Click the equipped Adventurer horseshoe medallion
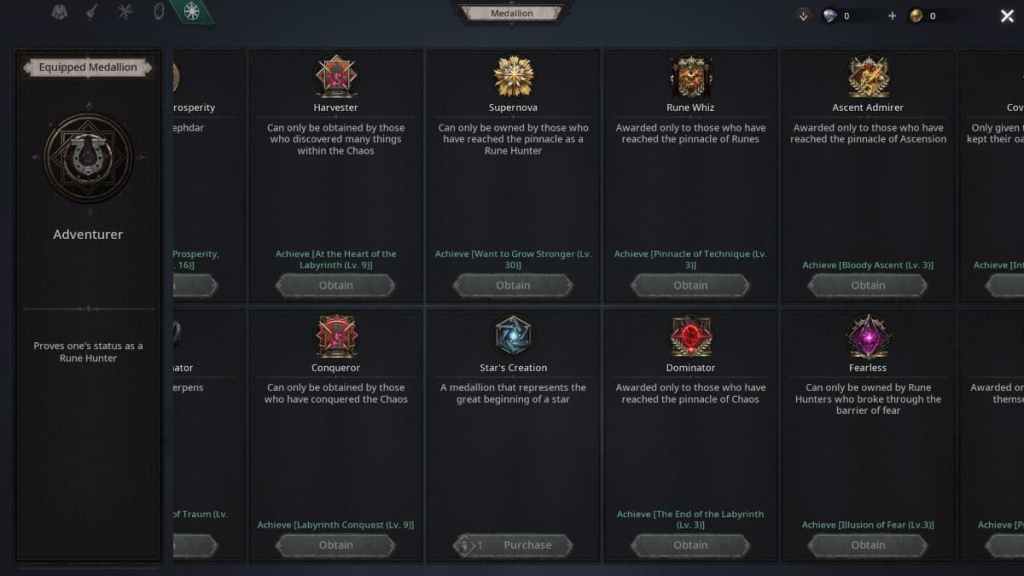The height and width of the screenshot is (576, 1024). (88, 157)
